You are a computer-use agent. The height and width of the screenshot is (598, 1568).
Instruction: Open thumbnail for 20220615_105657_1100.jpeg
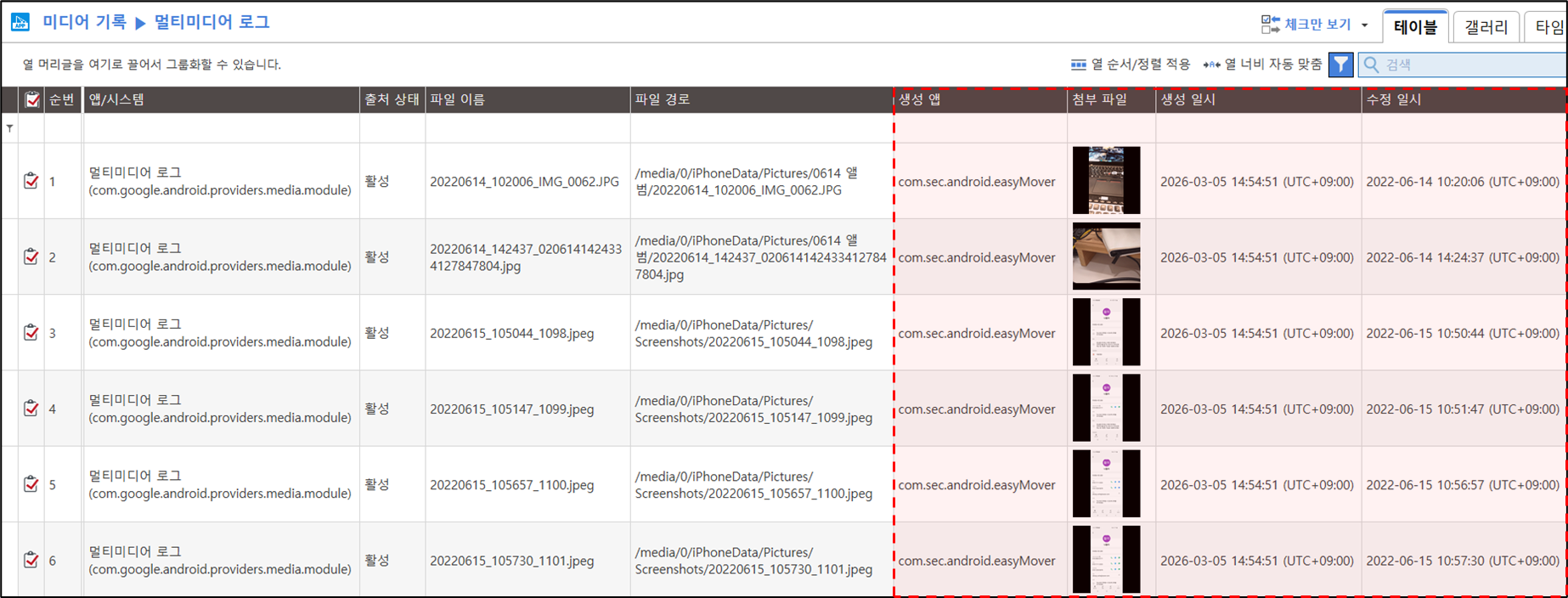[x=1106, y=484]
